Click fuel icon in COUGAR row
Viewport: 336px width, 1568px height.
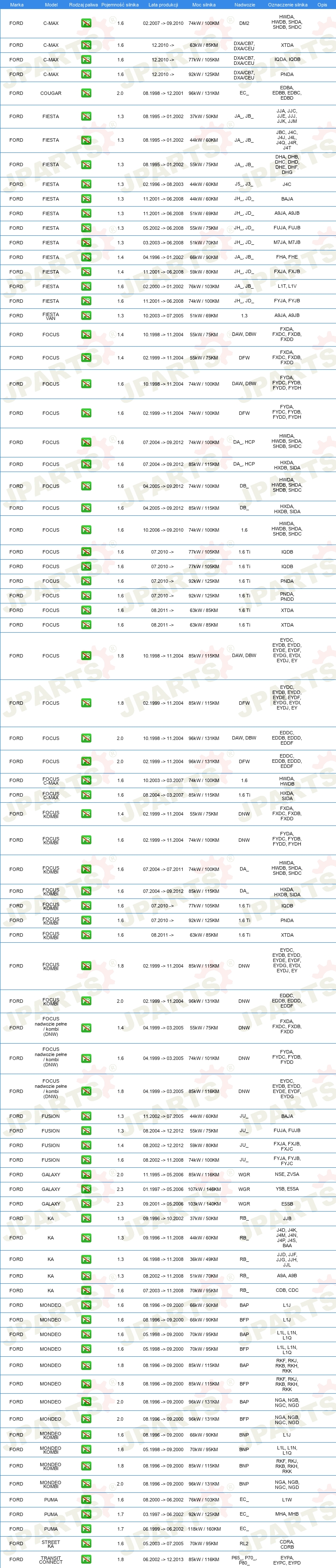coord(86,93)
